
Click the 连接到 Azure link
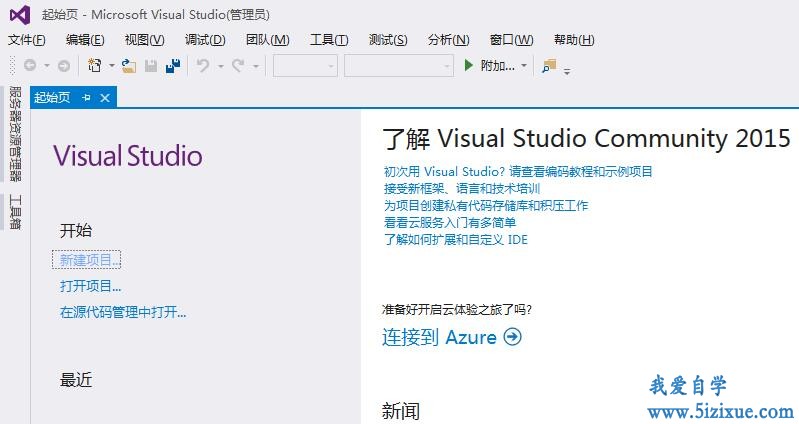pyautogui.click(x=439, y=337)
